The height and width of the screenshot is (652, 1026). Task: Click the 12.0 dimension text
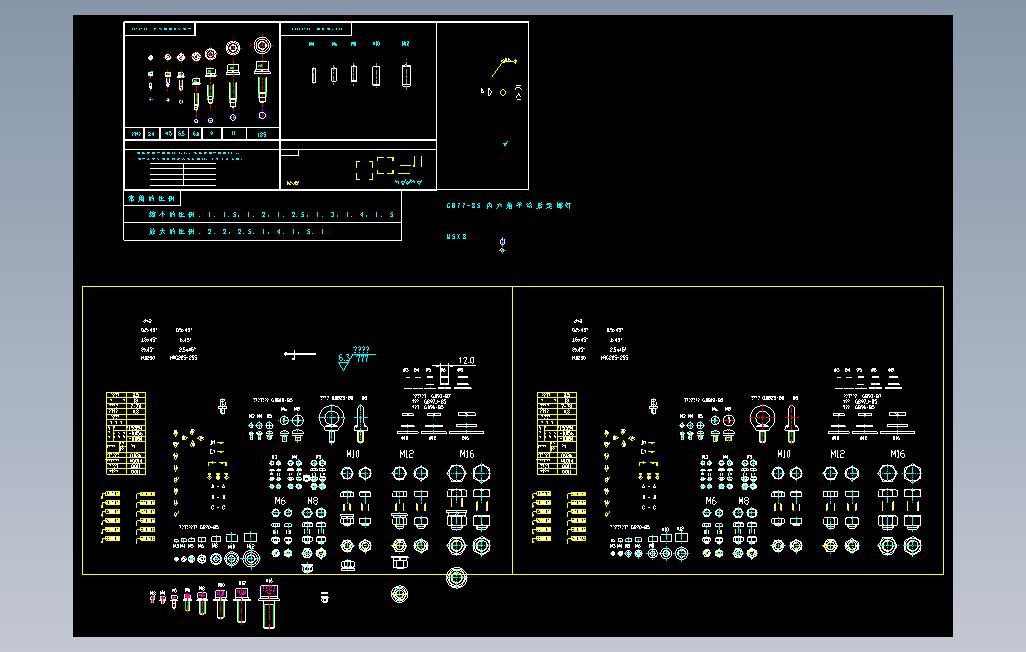pos(466,360)
